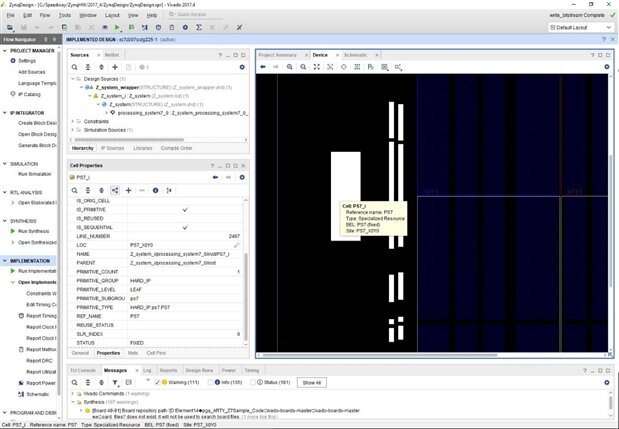Click the help question mark in Device panel
619x429 pixels.
(x=592, y=55)
